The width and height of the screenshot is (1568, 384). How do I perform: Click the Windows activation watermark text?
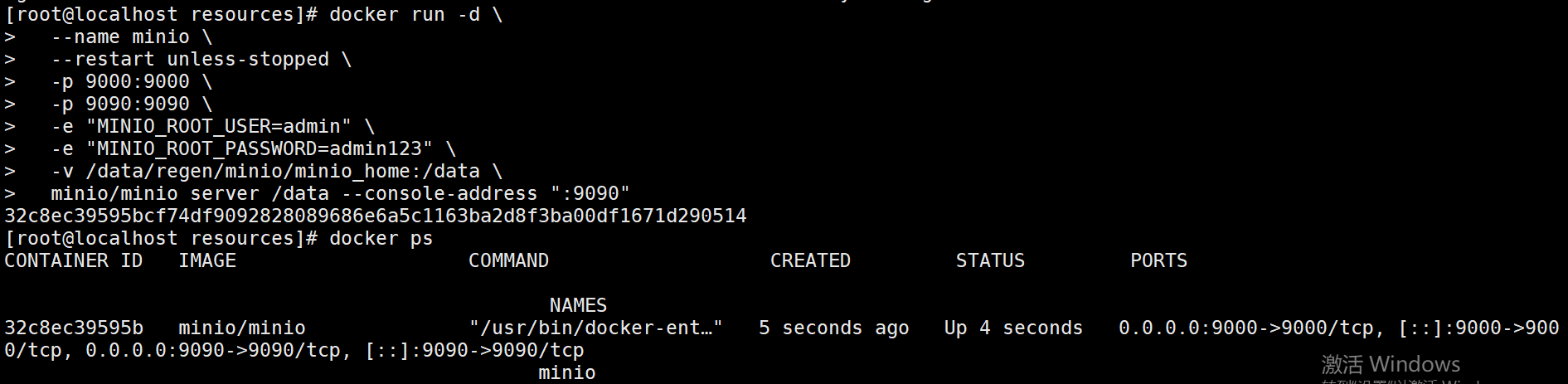click(1391, 365)
